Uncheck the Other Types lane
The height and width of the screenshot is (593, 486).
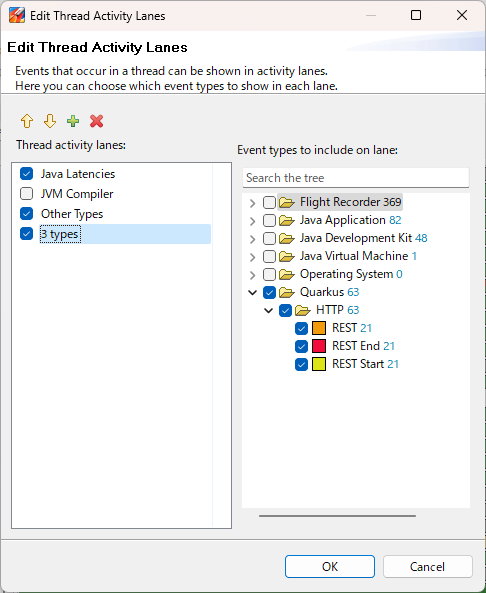click(26, 214)
